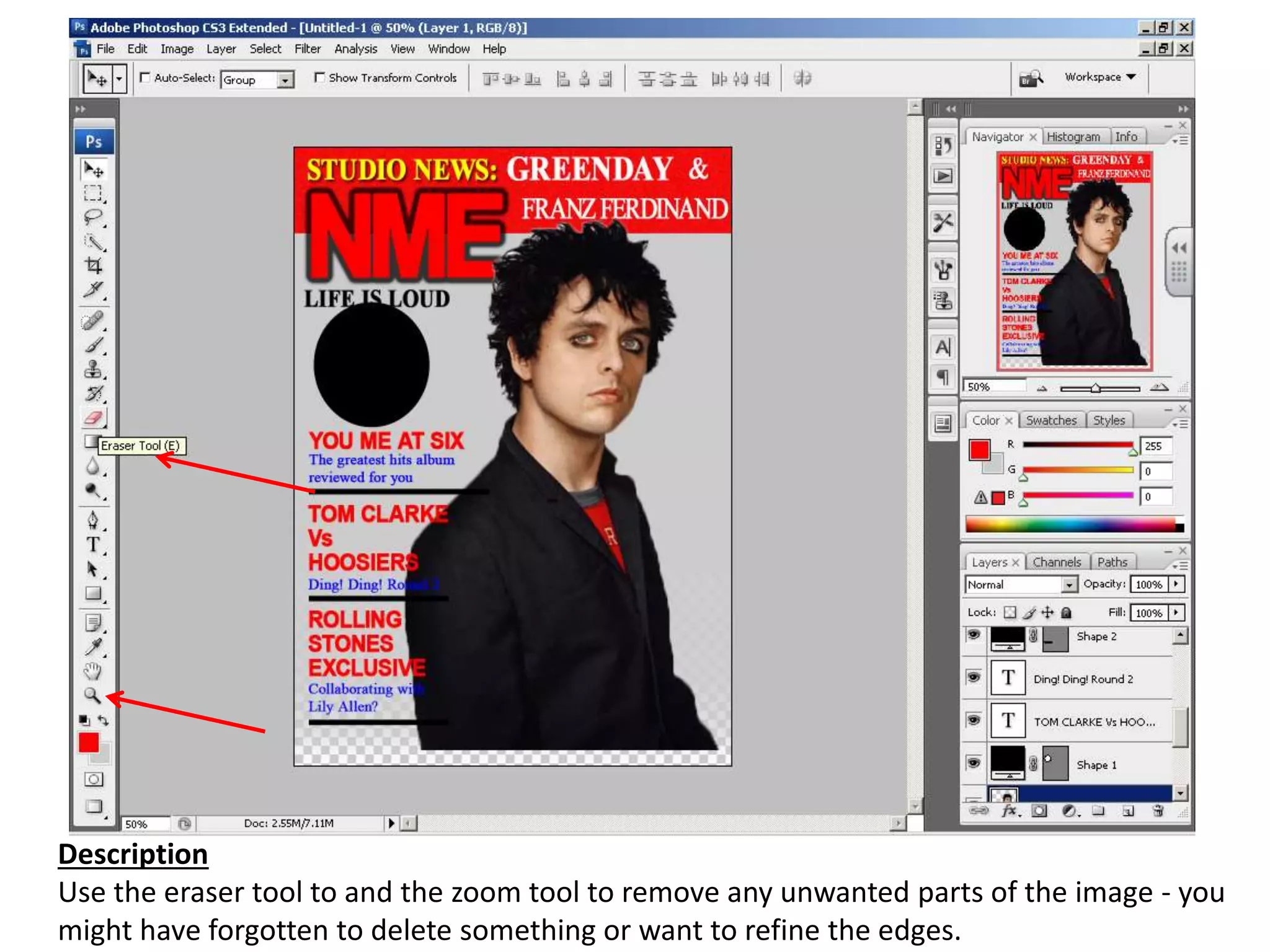Select the Magic Wand tool
The height and width of the screenshot is (952, 1270).
93,242
